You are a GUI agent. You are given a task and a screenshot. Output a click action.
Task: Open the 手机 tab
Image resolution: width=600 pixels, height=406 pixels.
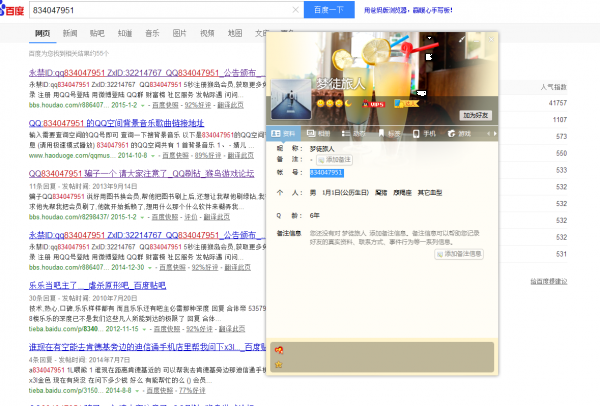pyautogui.click(x=424, y=134)
